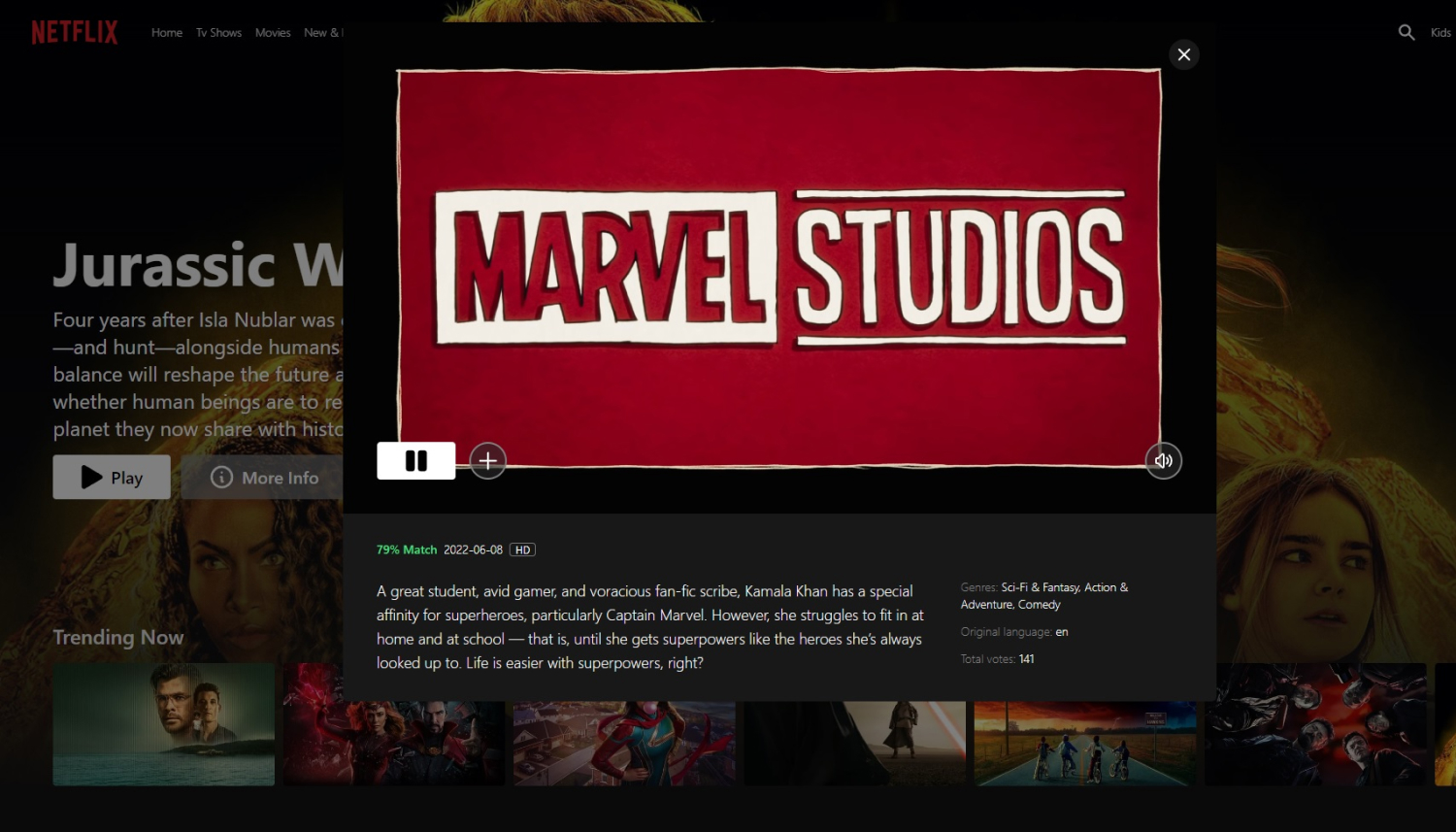
Task: Open the search magnifier icon
Action: [x=1406, y=32]
